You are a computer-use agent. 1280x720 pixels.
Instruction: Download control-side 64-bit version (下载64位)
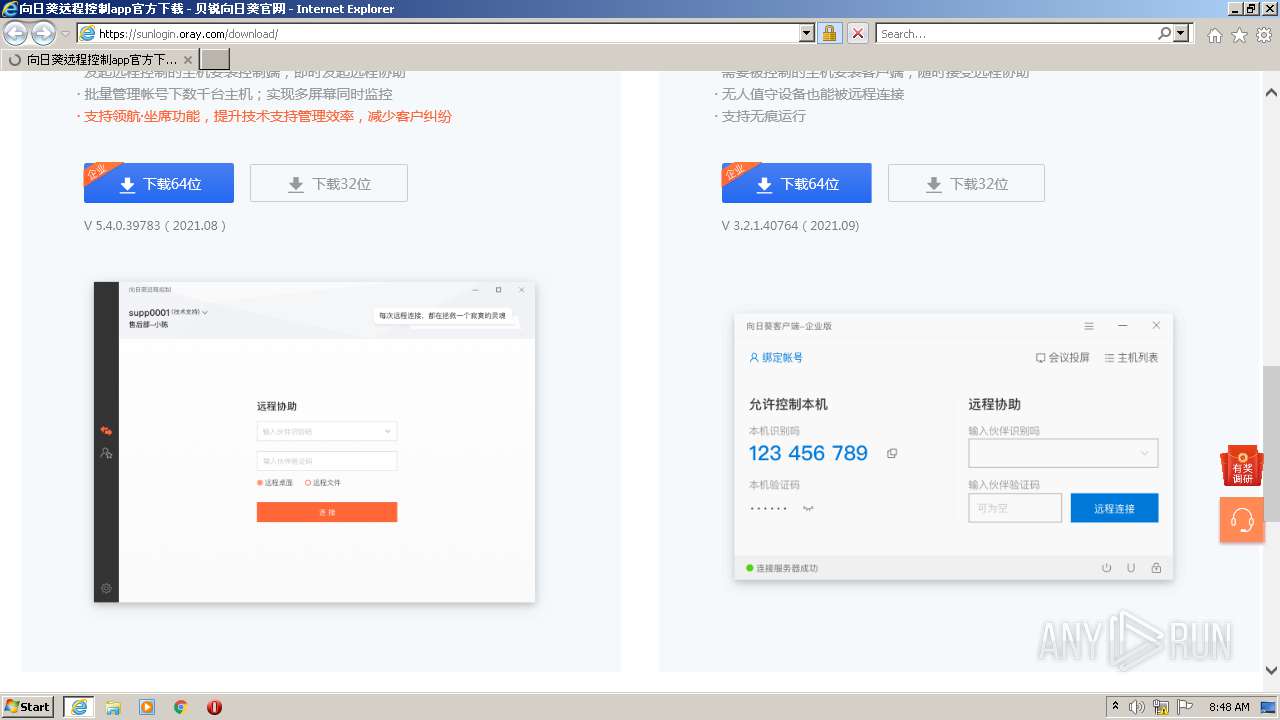click(159, 184)
